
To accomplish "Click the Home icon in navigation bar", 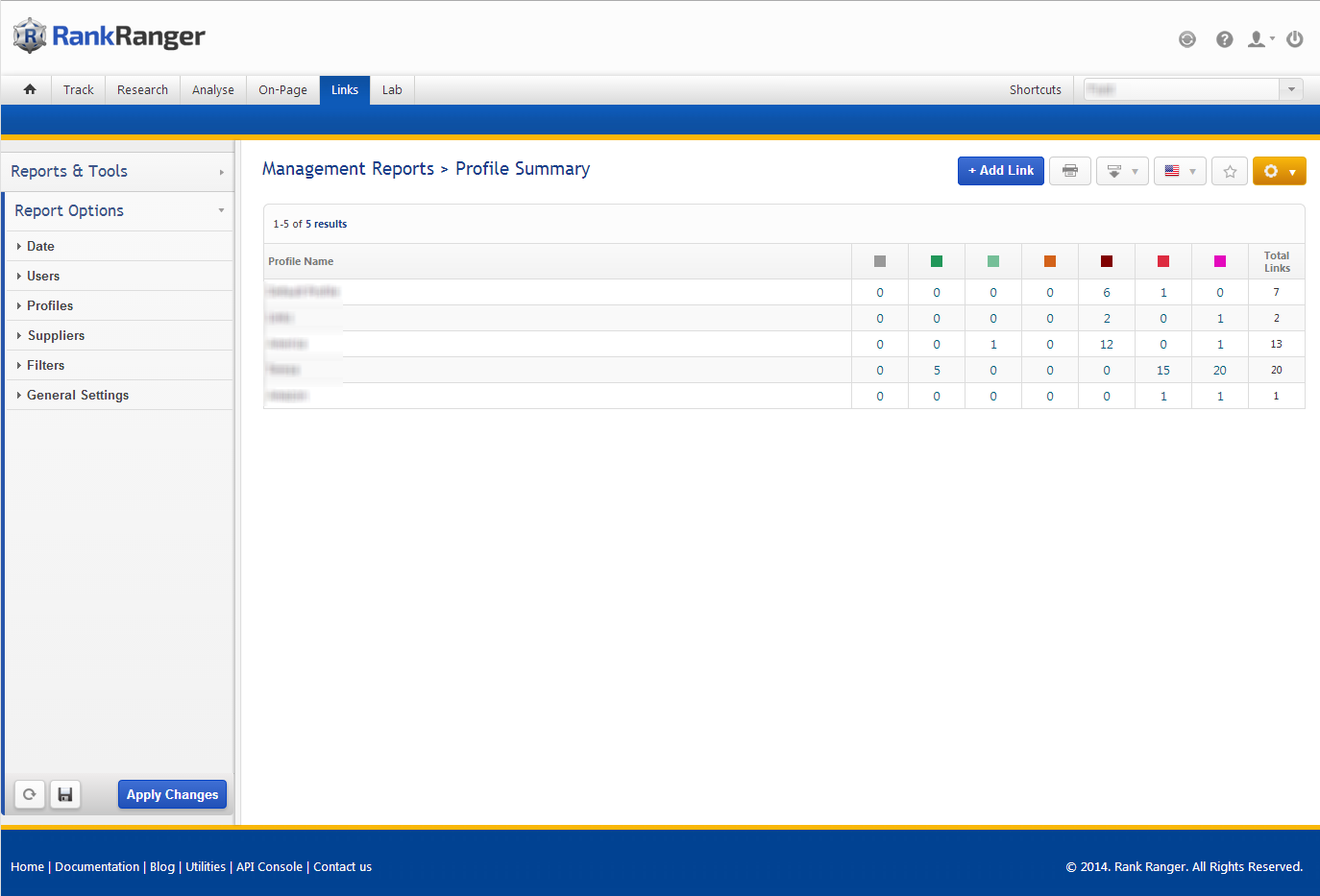I will [30, 89].
